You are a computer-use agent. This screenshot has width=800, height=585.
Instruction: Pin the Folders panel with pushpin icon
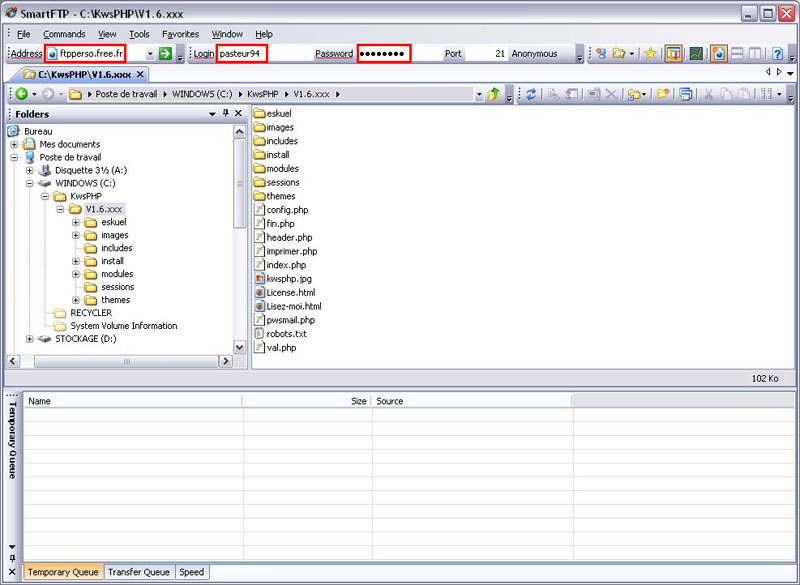tap(226, 113)
